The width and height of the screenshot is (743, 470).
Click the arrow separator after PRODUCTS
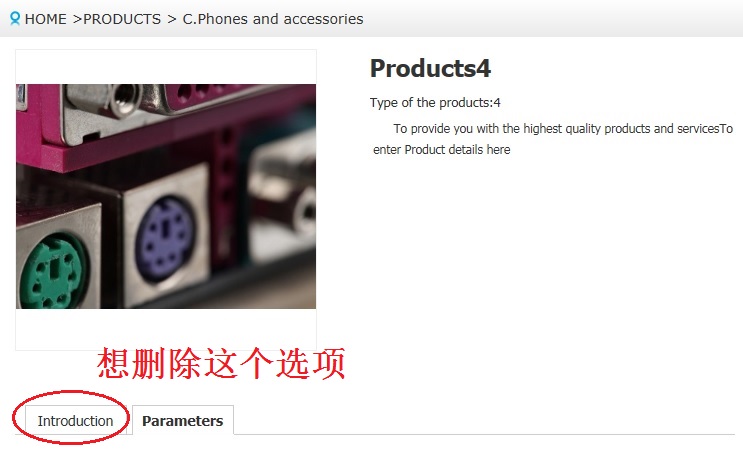click(x=172, y=19)
